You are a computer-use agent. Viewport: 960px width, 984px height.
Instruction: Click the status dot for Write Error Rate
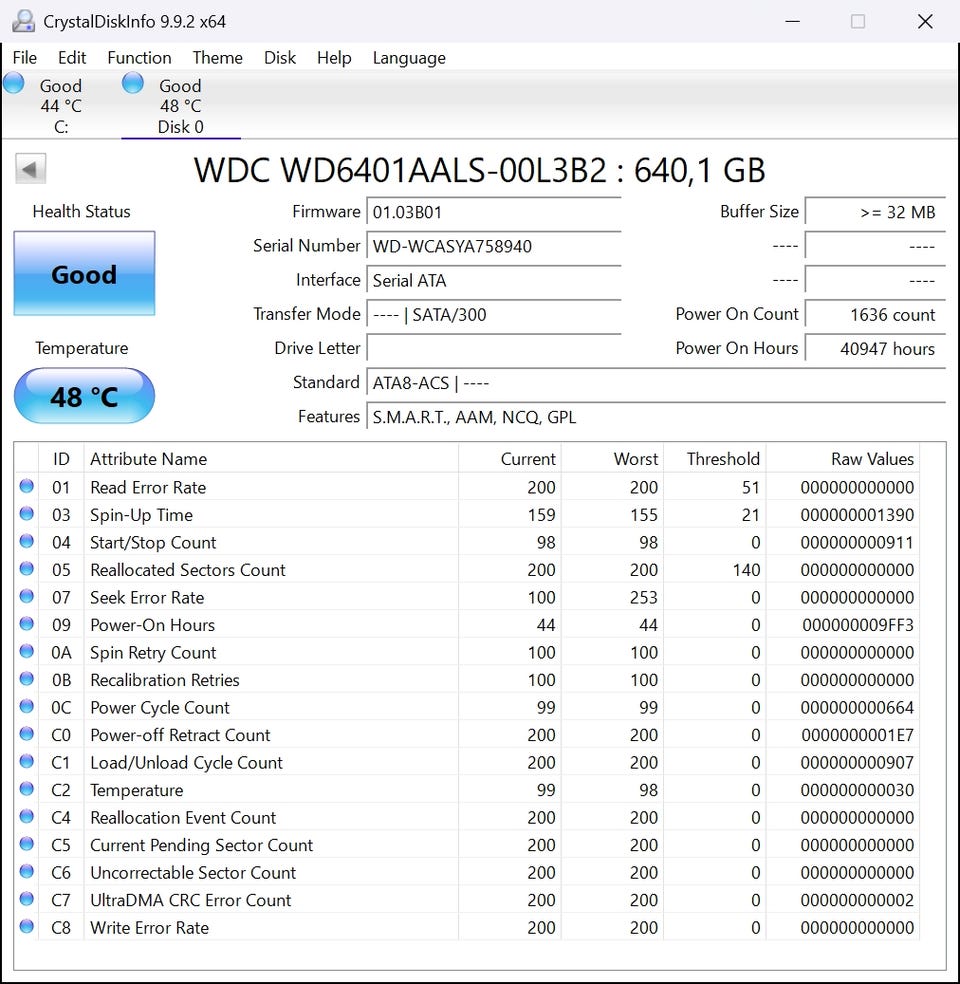26,926
